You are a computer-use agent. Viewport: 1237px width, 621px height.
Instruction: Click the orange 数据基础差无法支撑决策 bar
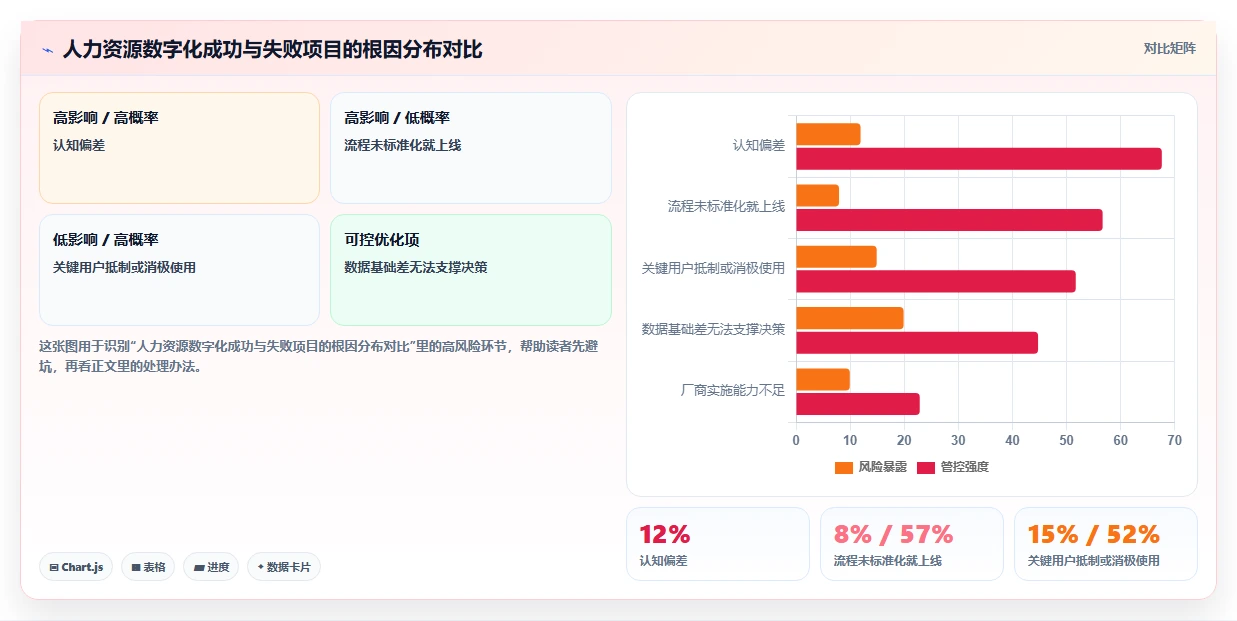(850, 318)
